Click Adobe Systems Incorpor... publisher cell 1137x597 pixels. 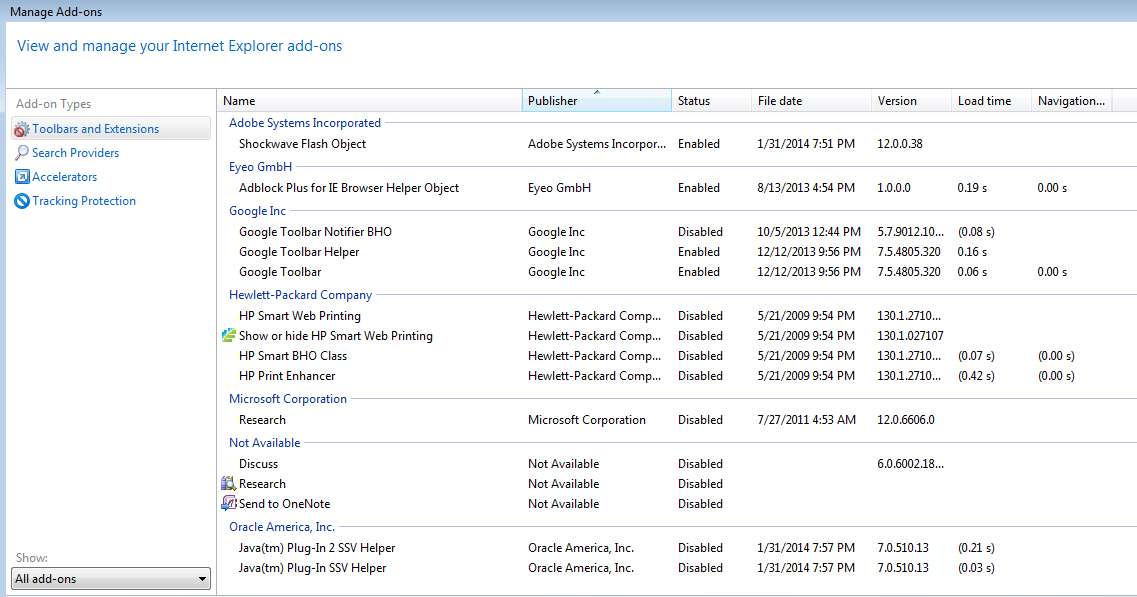point(597,144)
